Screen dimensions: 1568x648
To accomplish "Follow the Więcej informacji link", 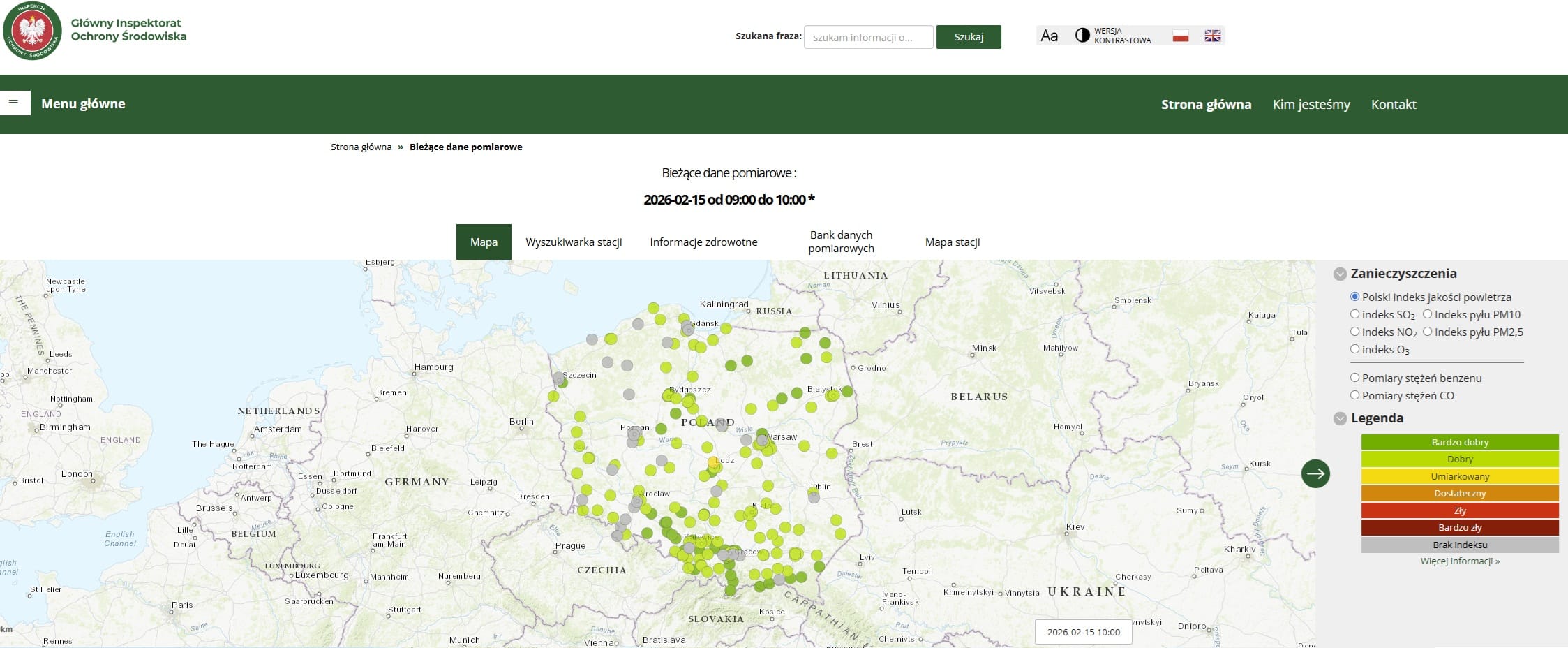I will click(1459, 561).
